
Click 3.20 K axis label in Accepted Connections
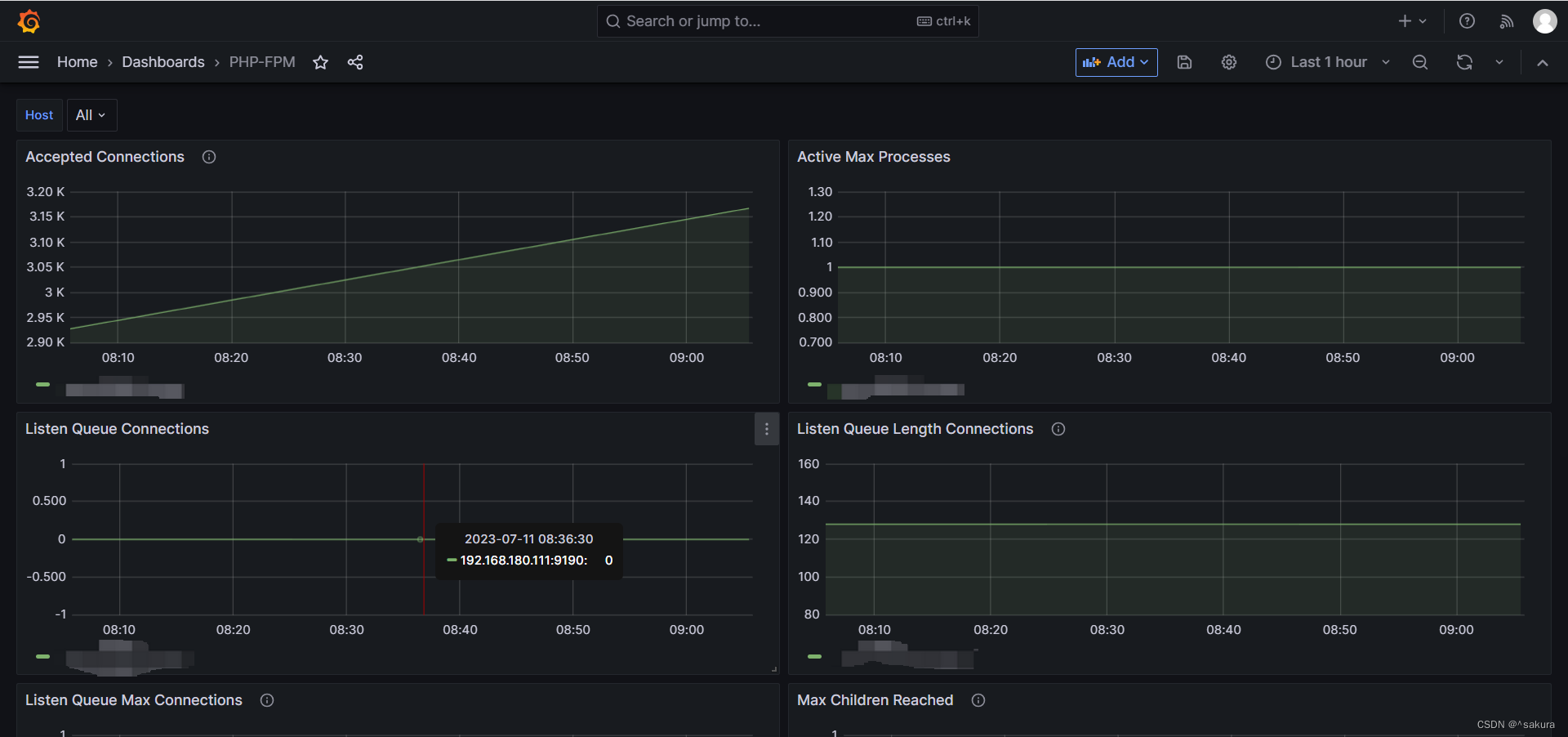tap(45, 192)
